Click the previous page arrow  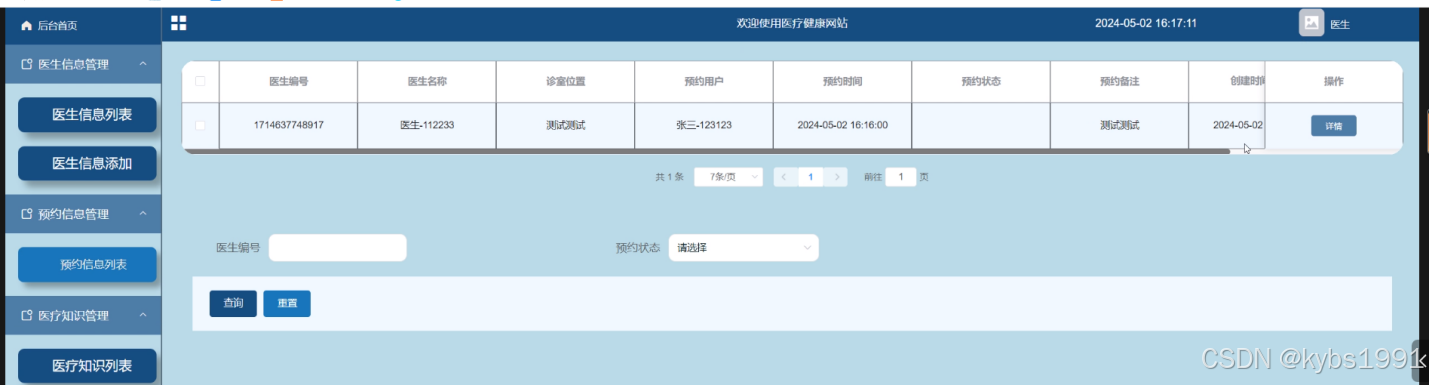click(x=783, y=177)
